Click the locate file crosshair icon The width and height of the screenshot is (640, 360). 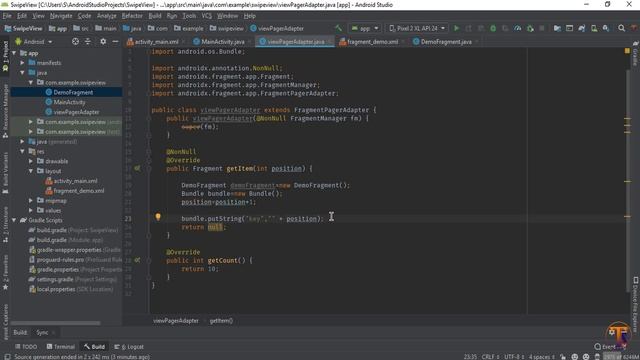76,42
